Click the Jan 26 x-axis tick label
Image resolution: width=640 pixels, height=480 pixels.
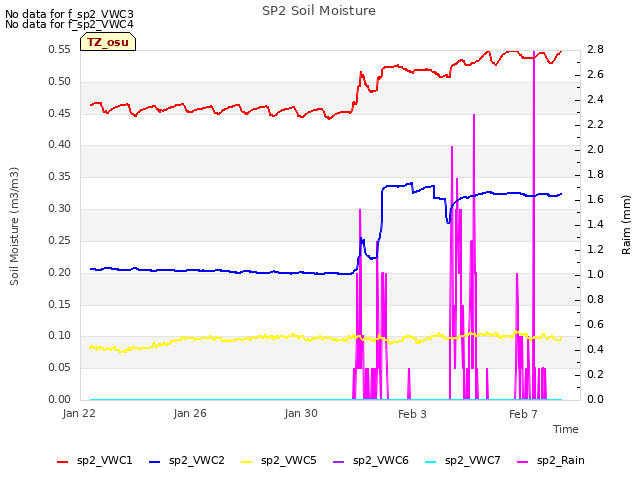tap(190, 413)
